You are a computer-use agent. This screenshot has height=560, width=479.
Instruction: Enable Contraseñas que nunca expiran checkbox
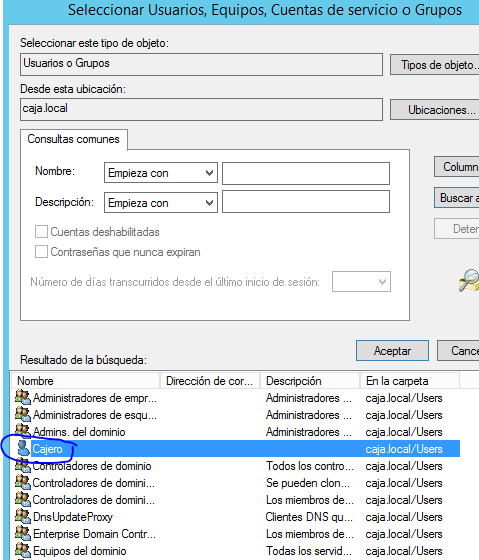pyautogui.click(x=41, y=251)
